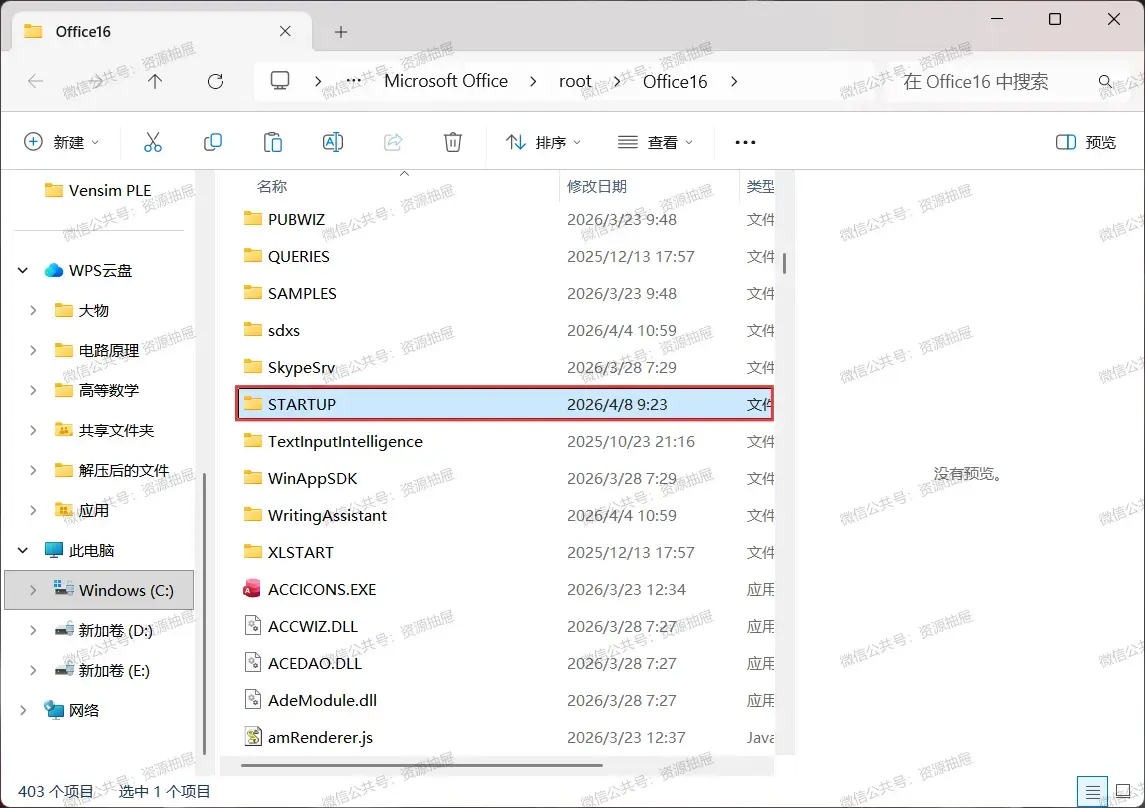The width and height of the screenshot is (1145, 808).
Task: Click the horizontal scrollbar of file list
Action: 421,765
